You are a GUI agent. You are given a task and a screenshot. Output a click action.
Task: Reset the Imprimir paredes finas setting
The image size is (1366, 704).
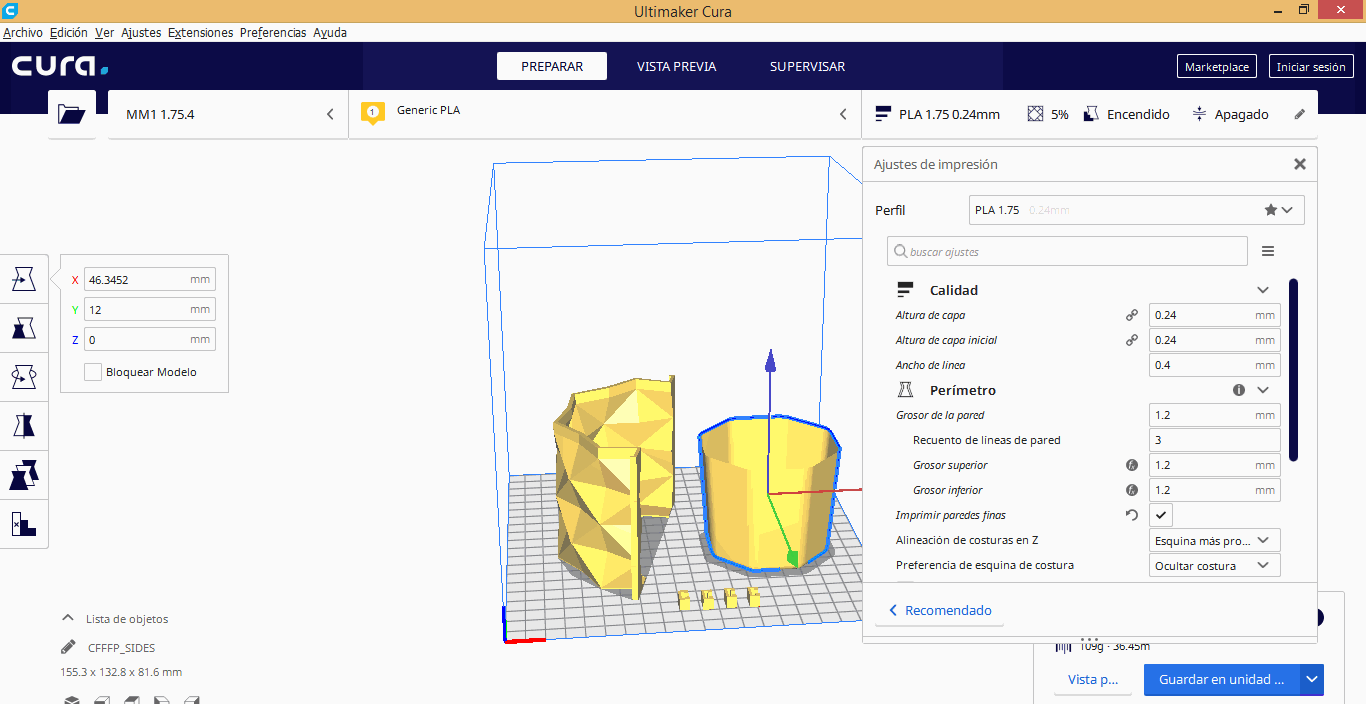point(1132,515)
